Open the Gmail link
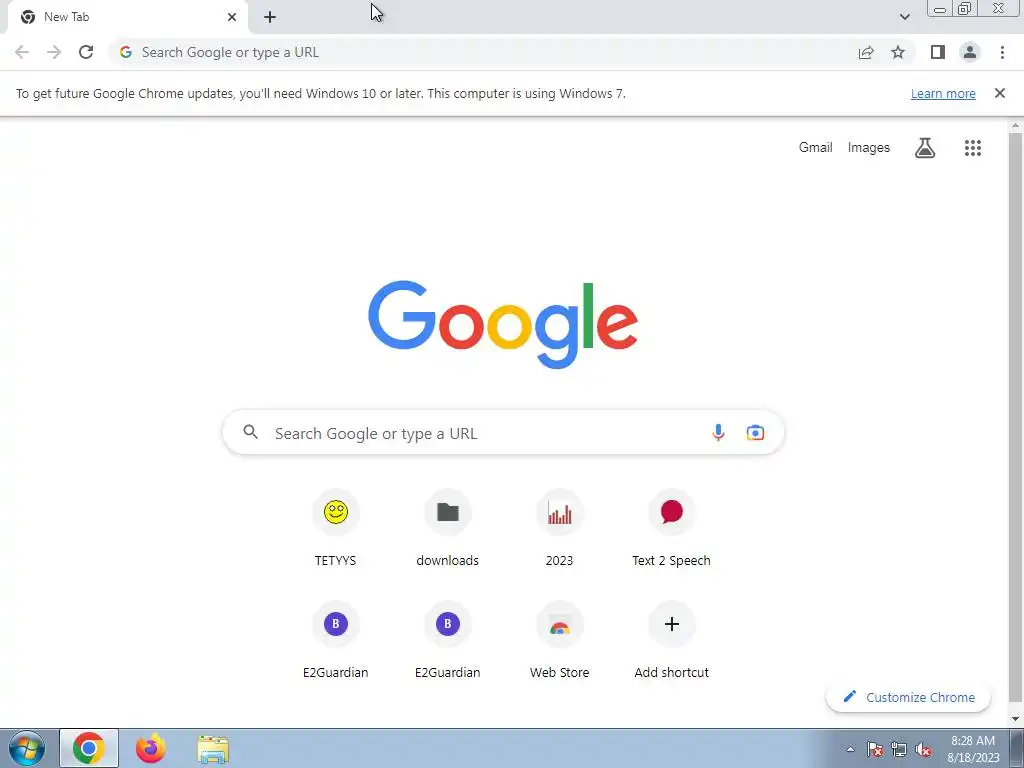1024x768 pixels. pyautogui.click(x=816, y=148)
